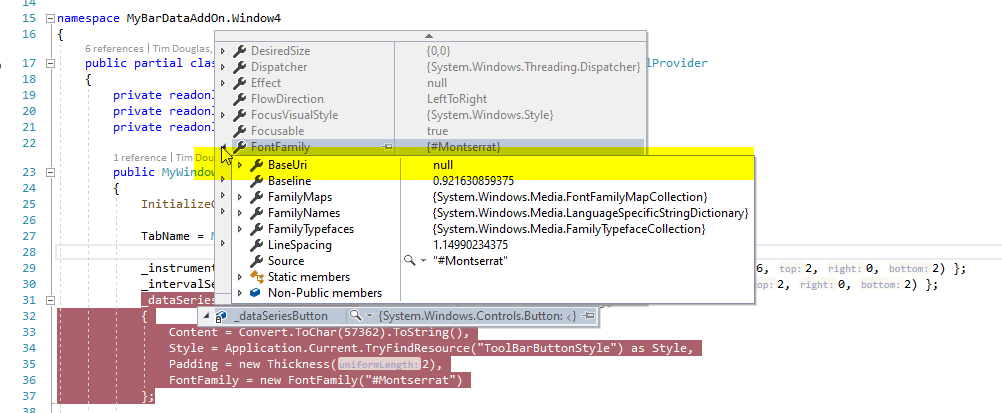The height and width of the screenshot is (413, 1002).
Task: Click the System.Windows.Threading.Dispatcher value
Action: (534, 67)
